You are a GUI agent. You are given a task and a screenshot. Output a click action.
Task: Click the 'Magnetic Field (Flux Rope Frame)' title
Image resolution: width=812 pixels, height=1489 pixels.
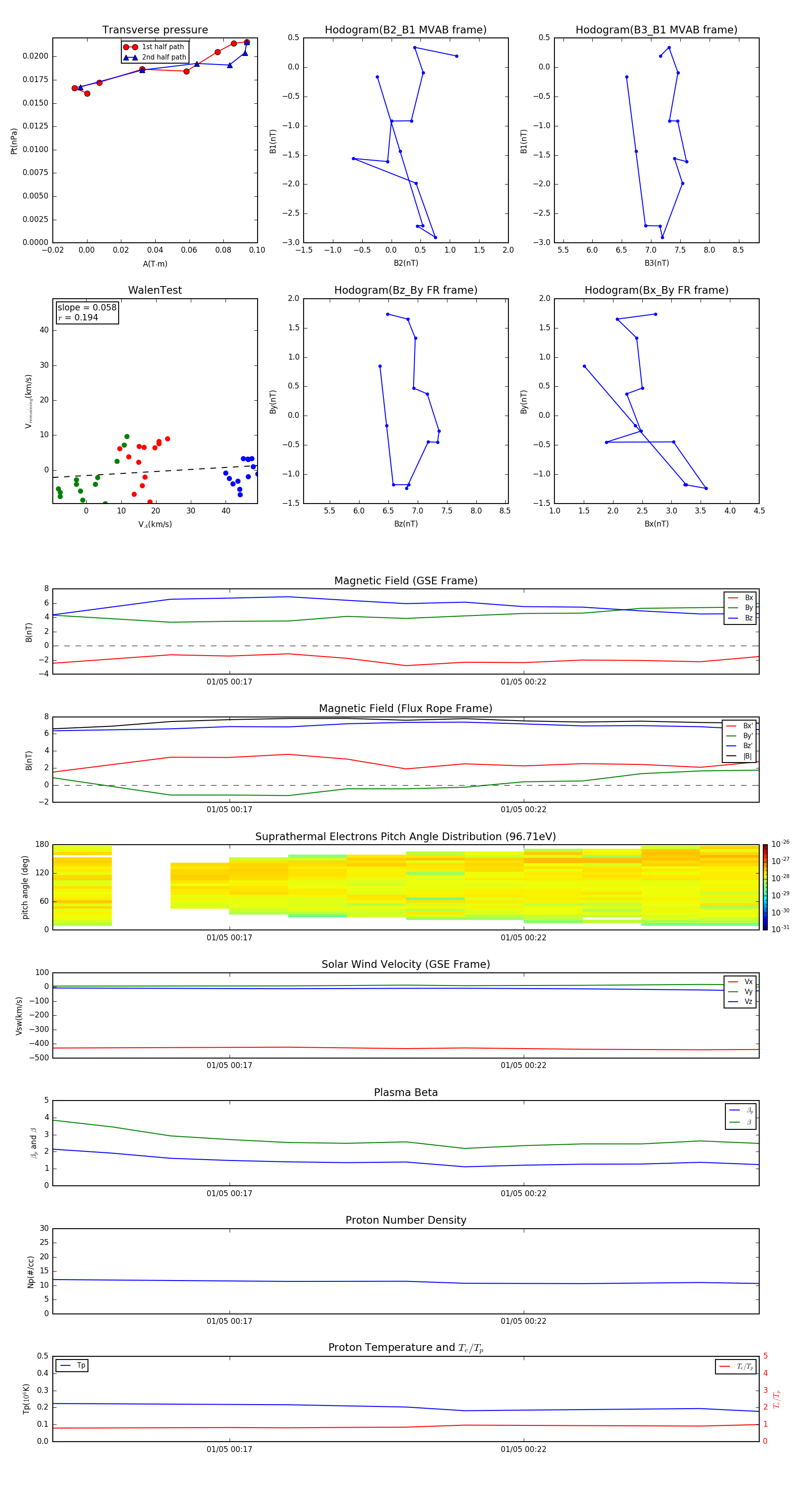click(x=406, y=709)
